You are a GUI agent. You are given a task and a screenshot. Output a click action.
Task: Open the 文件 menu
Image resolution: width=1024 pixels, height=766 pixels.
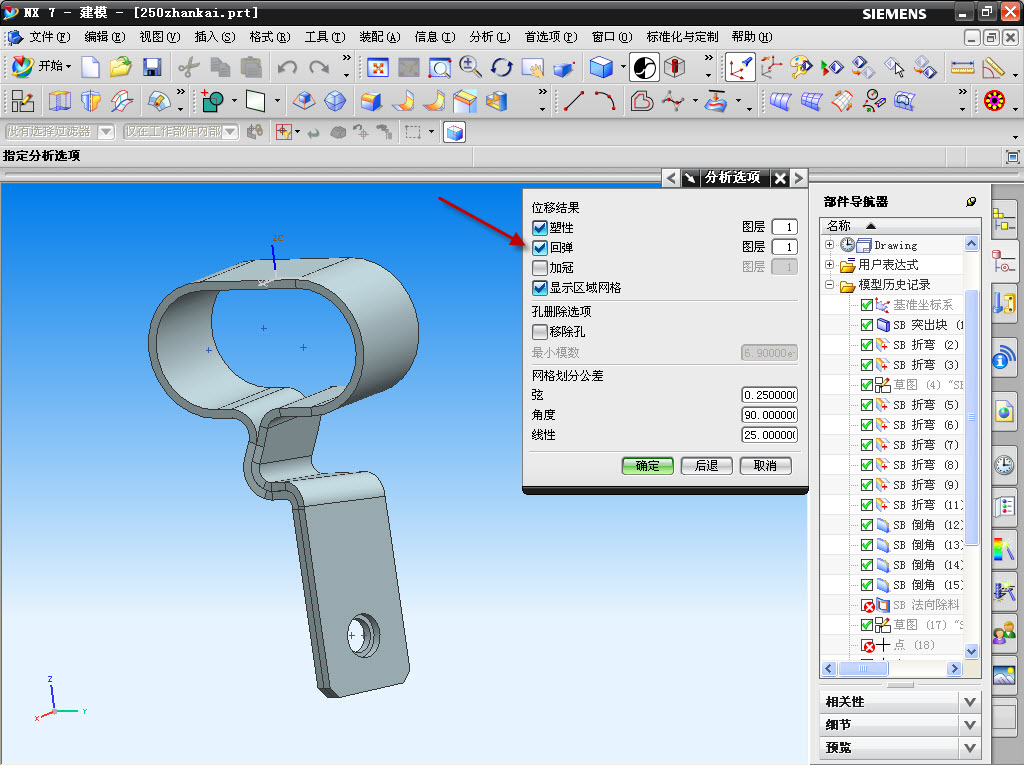click(x=48, y=37)
